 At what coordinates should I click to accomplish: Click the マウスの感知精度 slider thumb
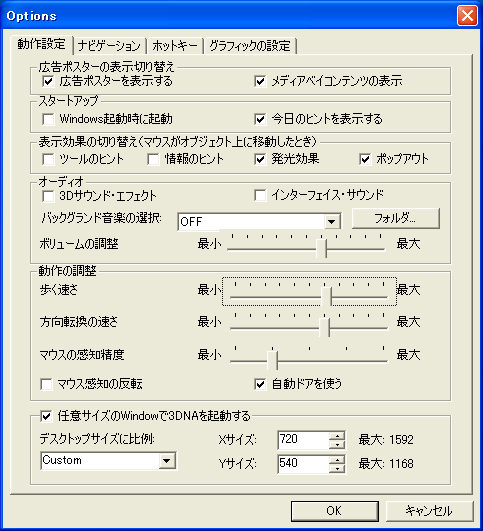[272, 360]
